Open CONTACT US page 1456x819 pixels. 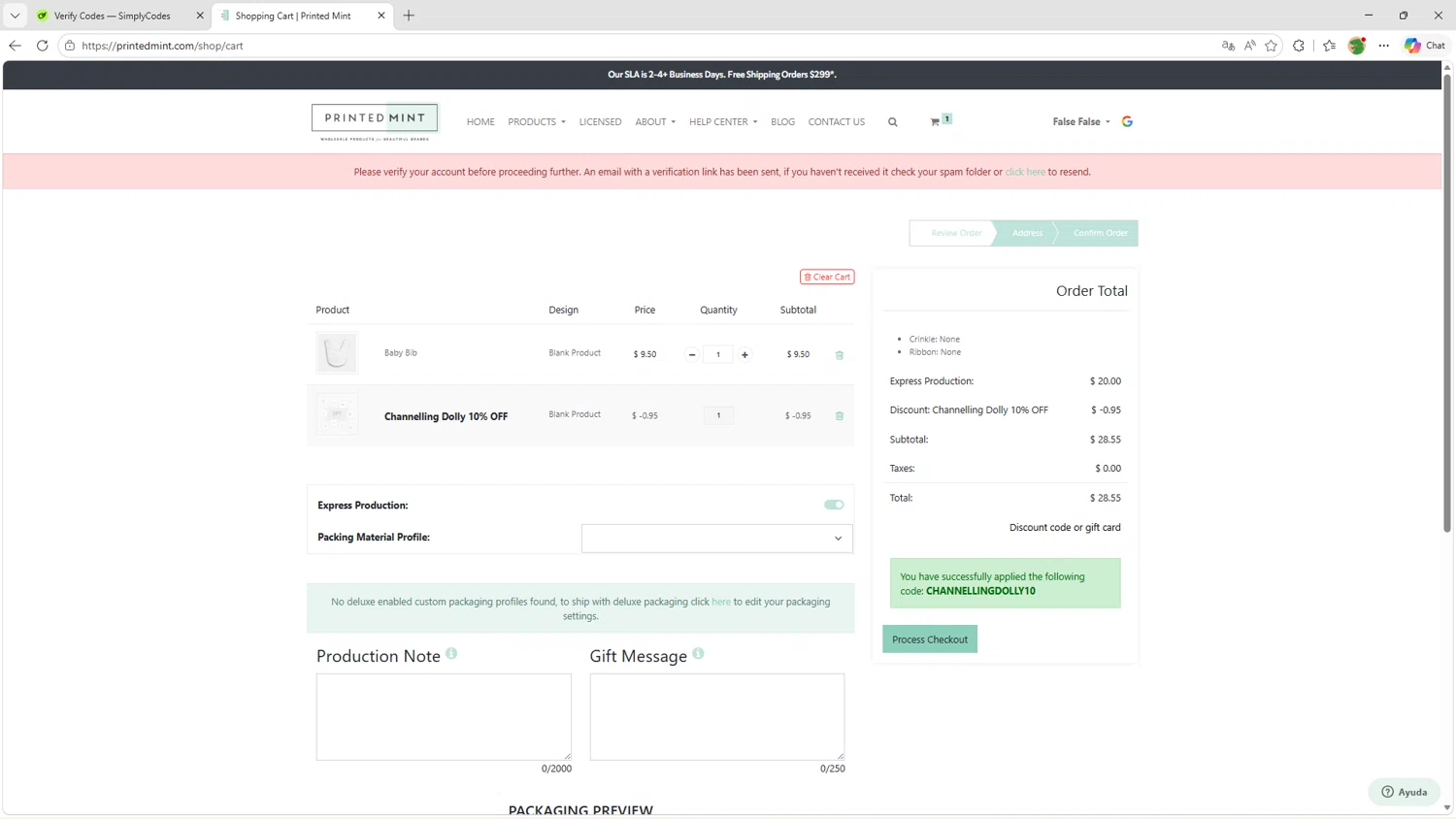836,122
